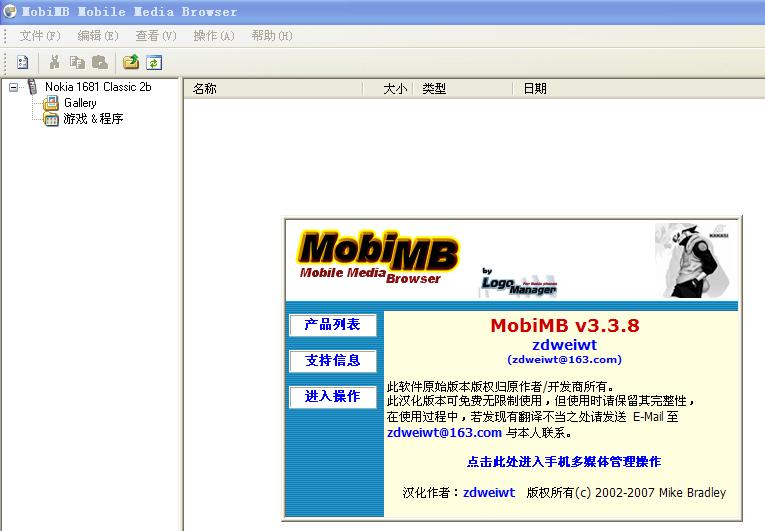Image resolution: width=765 pixels, height=531 pixels.
Task: Click the Paste toolbar icon
Action: point(100,62)
